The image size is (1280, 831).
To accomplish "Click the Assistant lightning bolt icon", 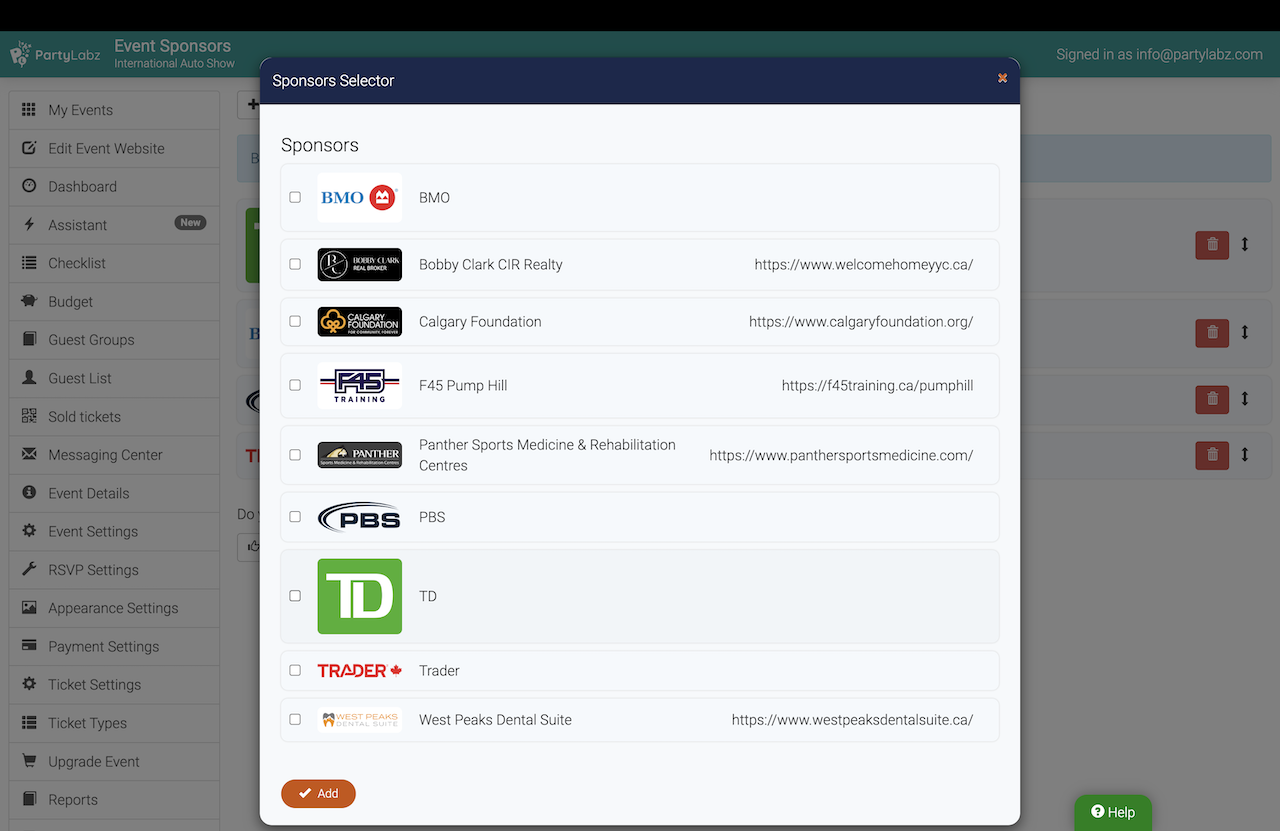I will coord(29,225).
